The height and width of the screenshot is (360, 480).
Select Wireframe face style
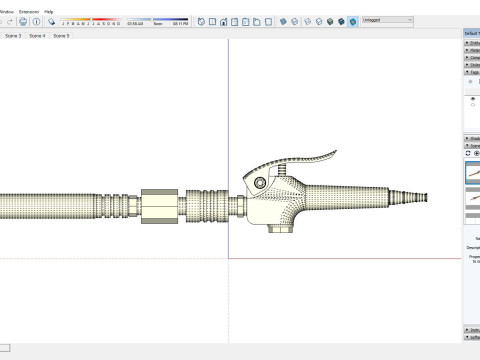(x=308, y=22)
